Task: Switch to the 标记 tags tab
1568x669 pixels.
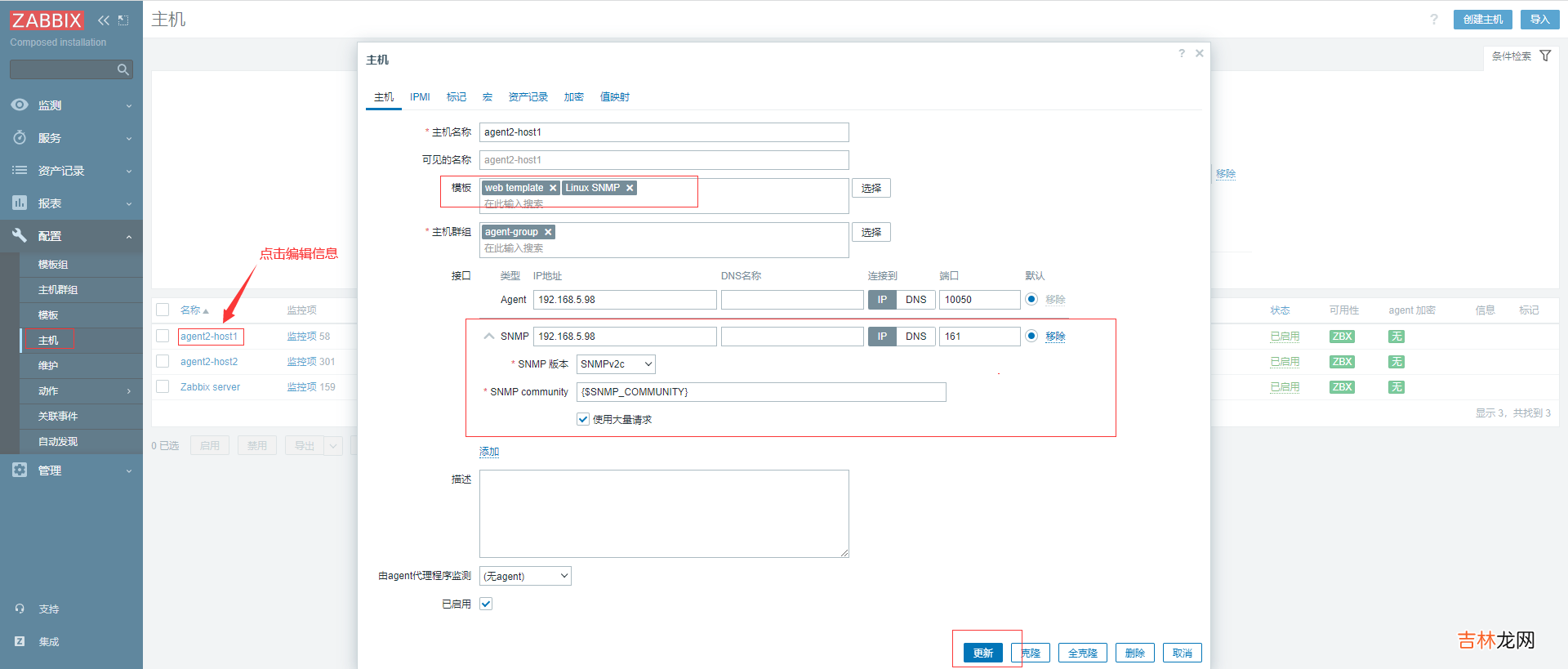Action: tap(457, 97)
